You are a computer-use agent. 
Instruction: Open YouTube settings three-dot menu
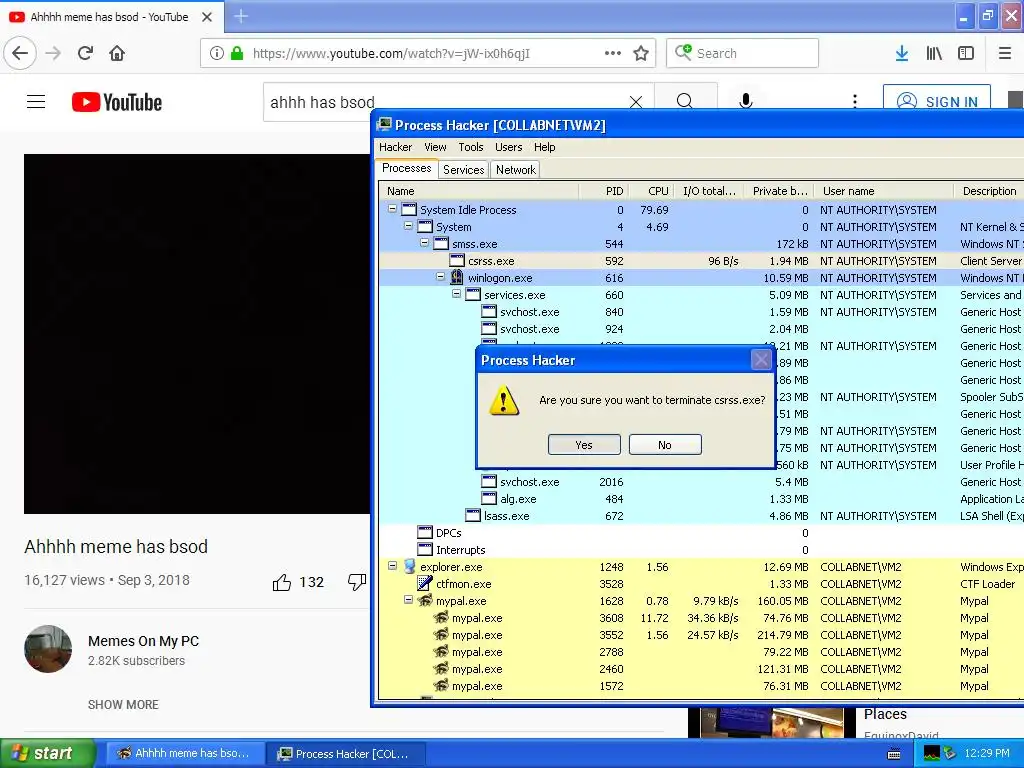coord(855,101)
